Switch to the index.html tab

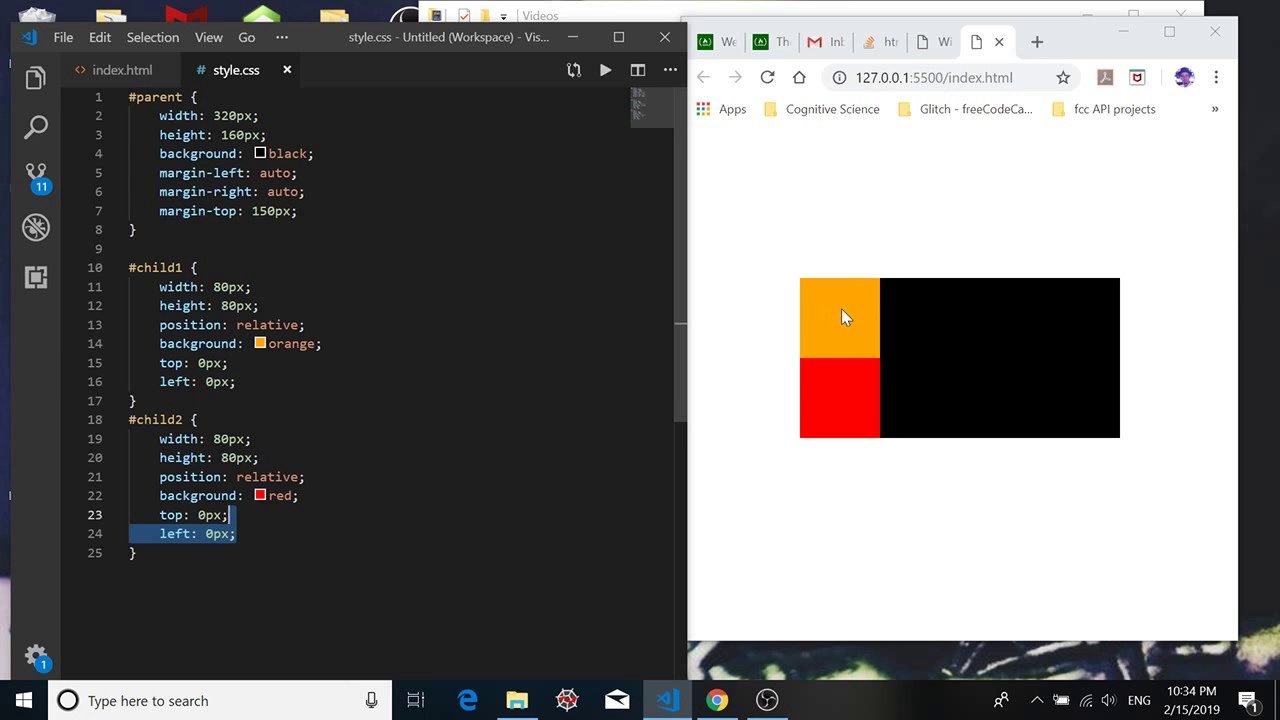122,70
